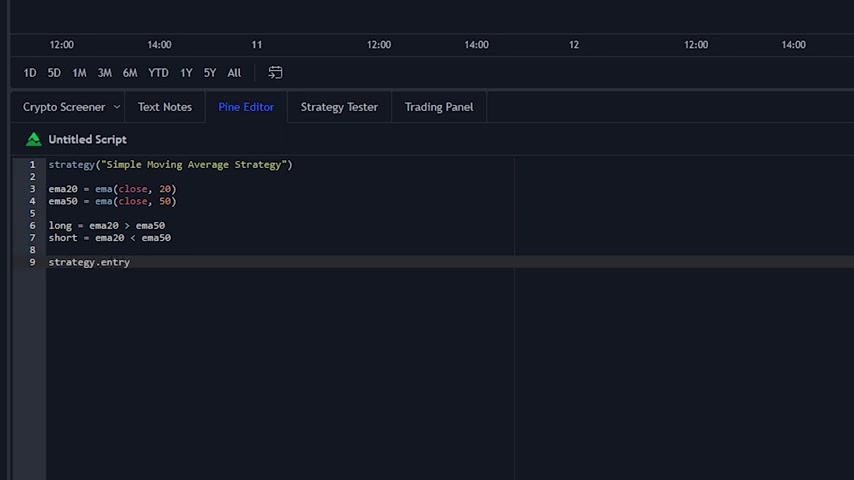Viewport: 854px width, 480px height.
Task: Switch to the Trading Panel tab
Action: pos(439,107)
